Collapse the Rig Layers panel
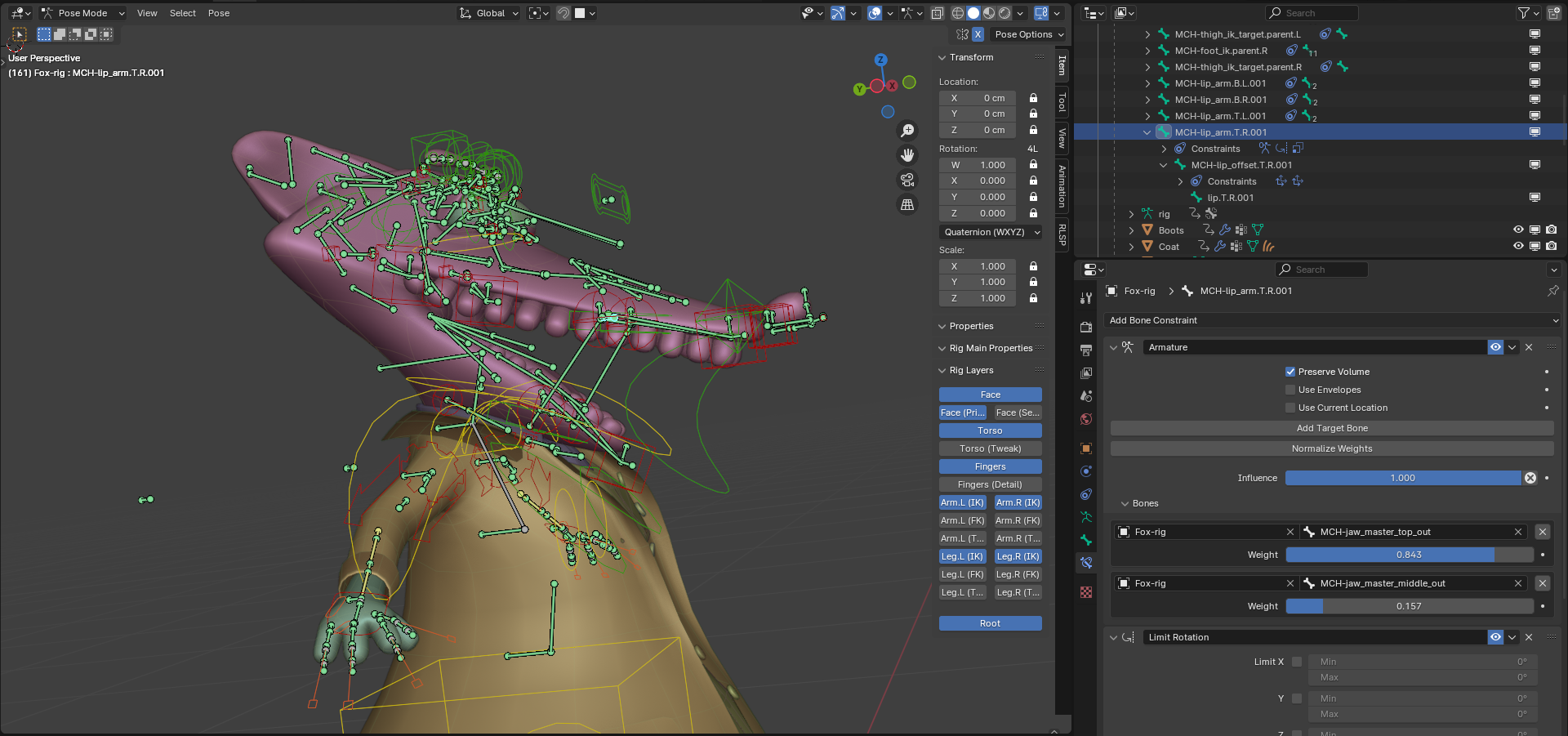This screenshot has width=1568, height=736. tap(942, 370)
